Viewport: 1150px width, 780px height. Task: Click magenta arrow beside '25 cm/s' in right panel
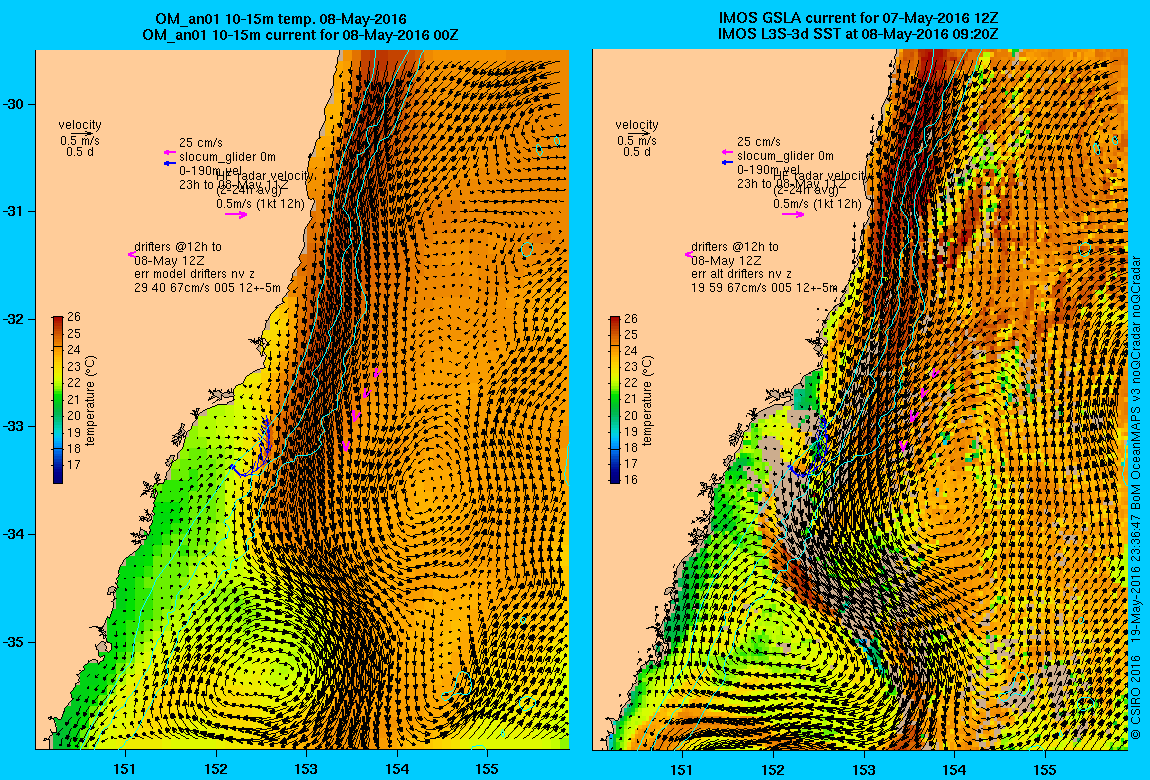[x=727, y=152]
